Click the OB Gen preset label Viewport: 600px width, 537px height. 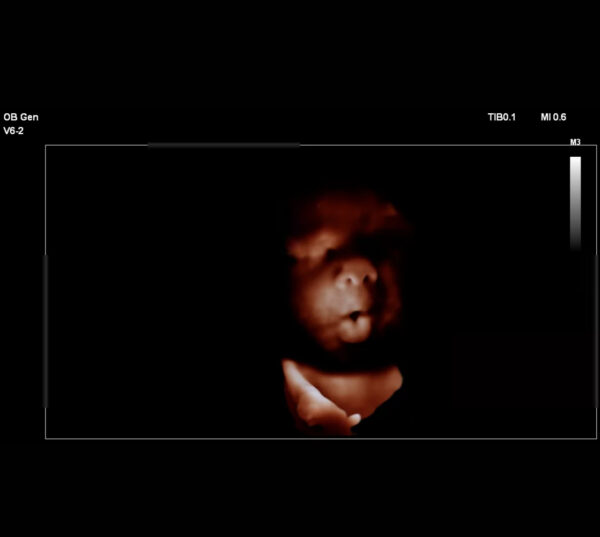[x=21, y=117]
